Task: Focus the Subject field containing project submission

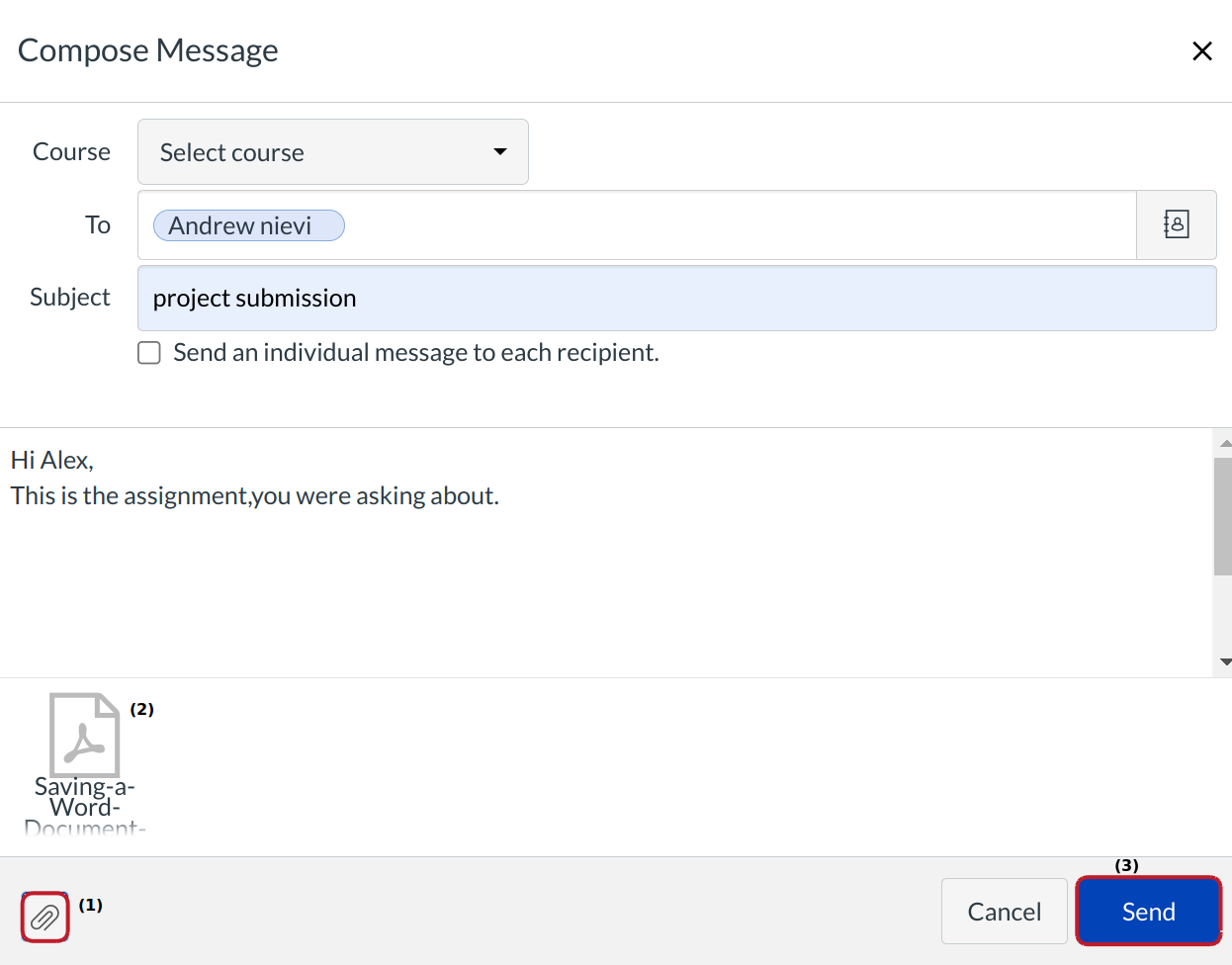Action: coord(676,299)
